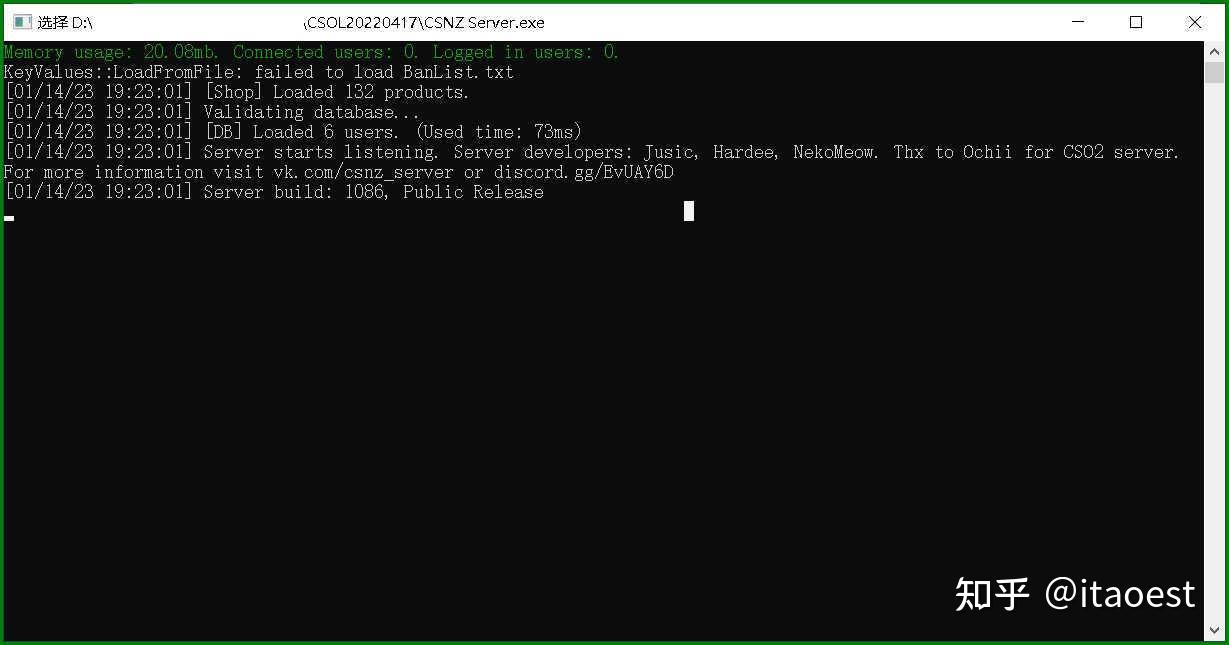Click the BanList.txt filename in error line
The height and width of the screenshot is (645, 1229).
pos(458,72)
